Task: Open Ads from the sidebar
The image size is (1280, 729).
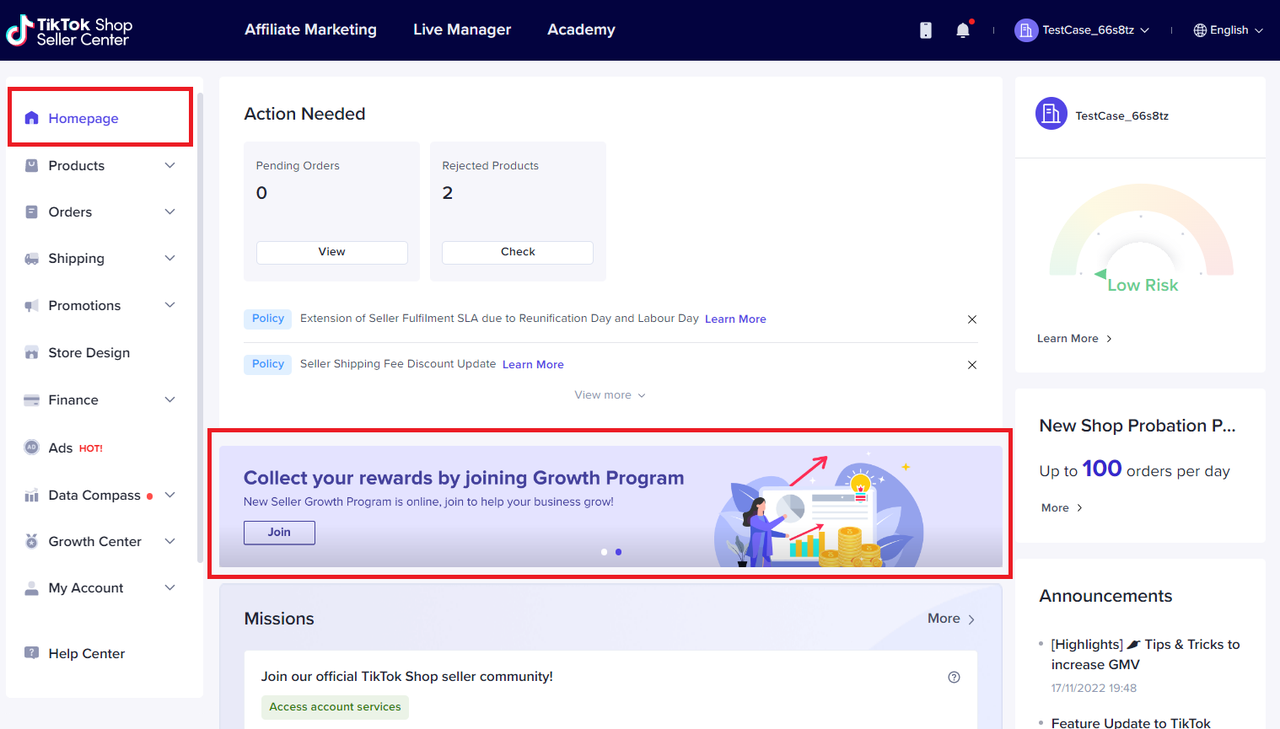Action: [x=61, y=448]
